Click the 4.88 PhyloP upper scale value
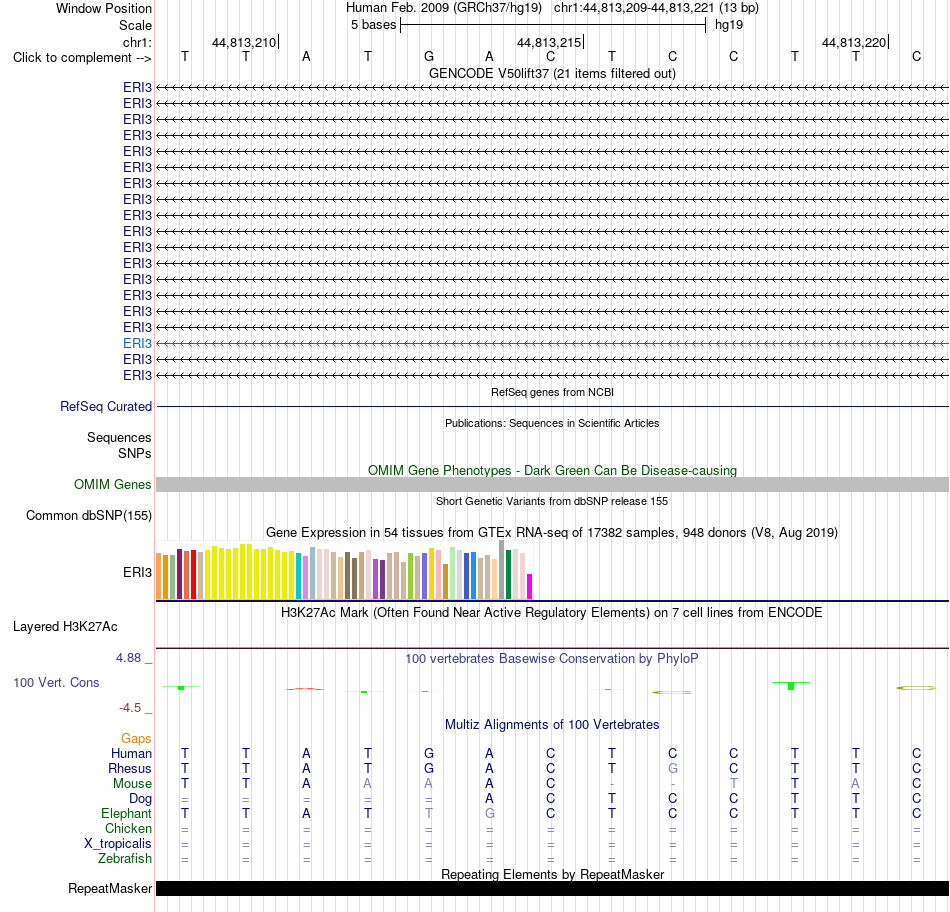 128,657
